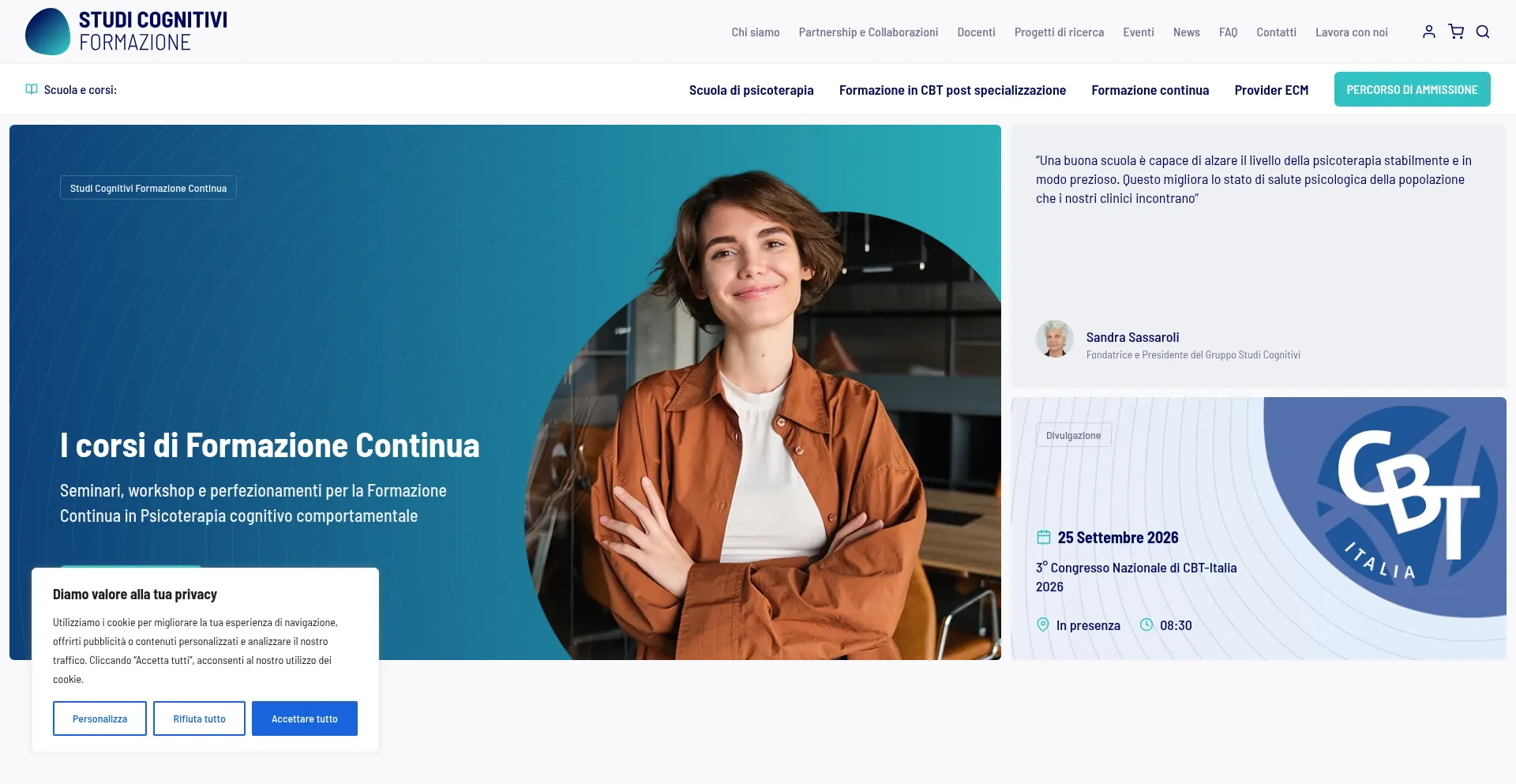Open the Chi siamo menu
Screen dimensions: 1516x784
[x=756, y=32]
